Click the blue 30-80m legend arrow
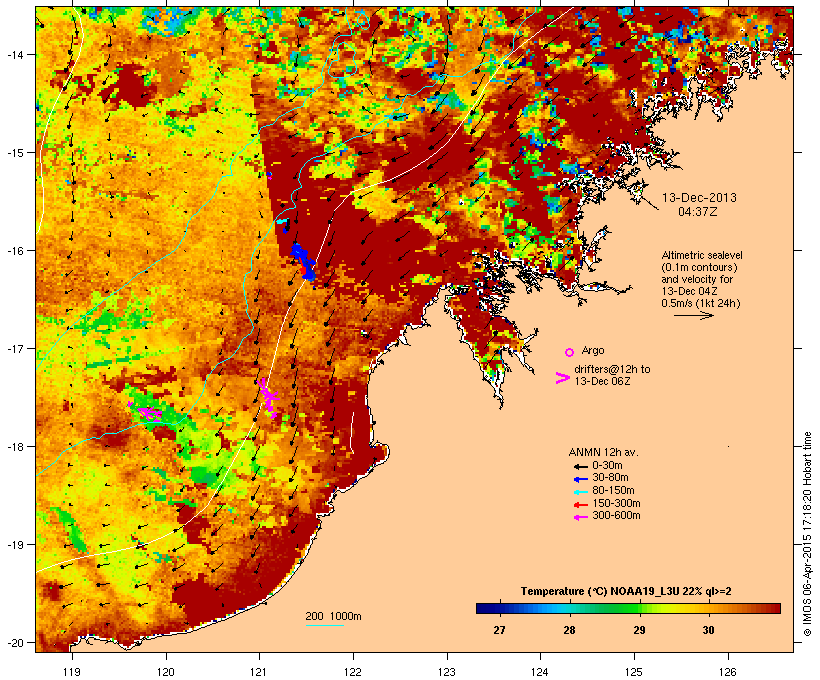 [581, 479]
